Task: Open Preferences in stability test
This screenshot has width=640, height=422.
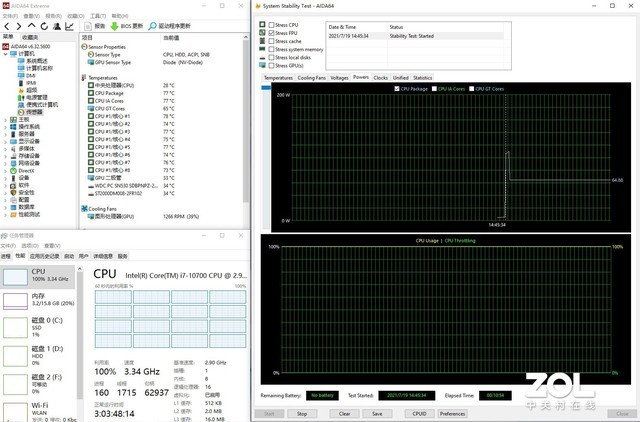Action: (452, 414)
